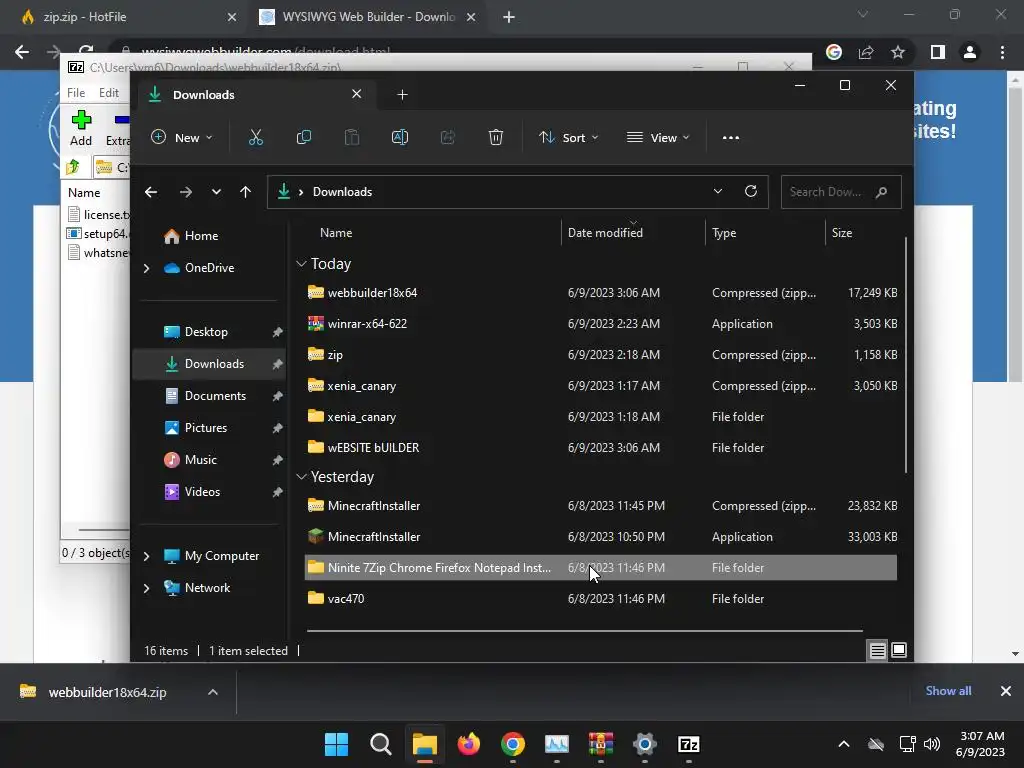Add a new File Explorer tab
1024x768 pixels.
pyautogui.click(x=402, y=95)
